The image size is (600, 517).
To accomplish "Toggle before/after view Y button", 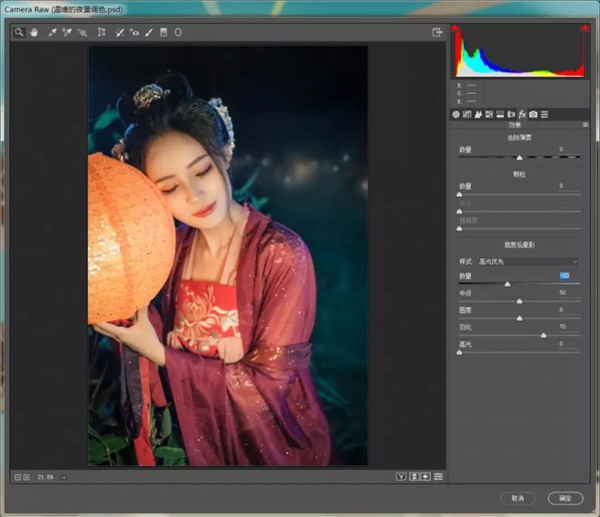I will coord(400,476).
